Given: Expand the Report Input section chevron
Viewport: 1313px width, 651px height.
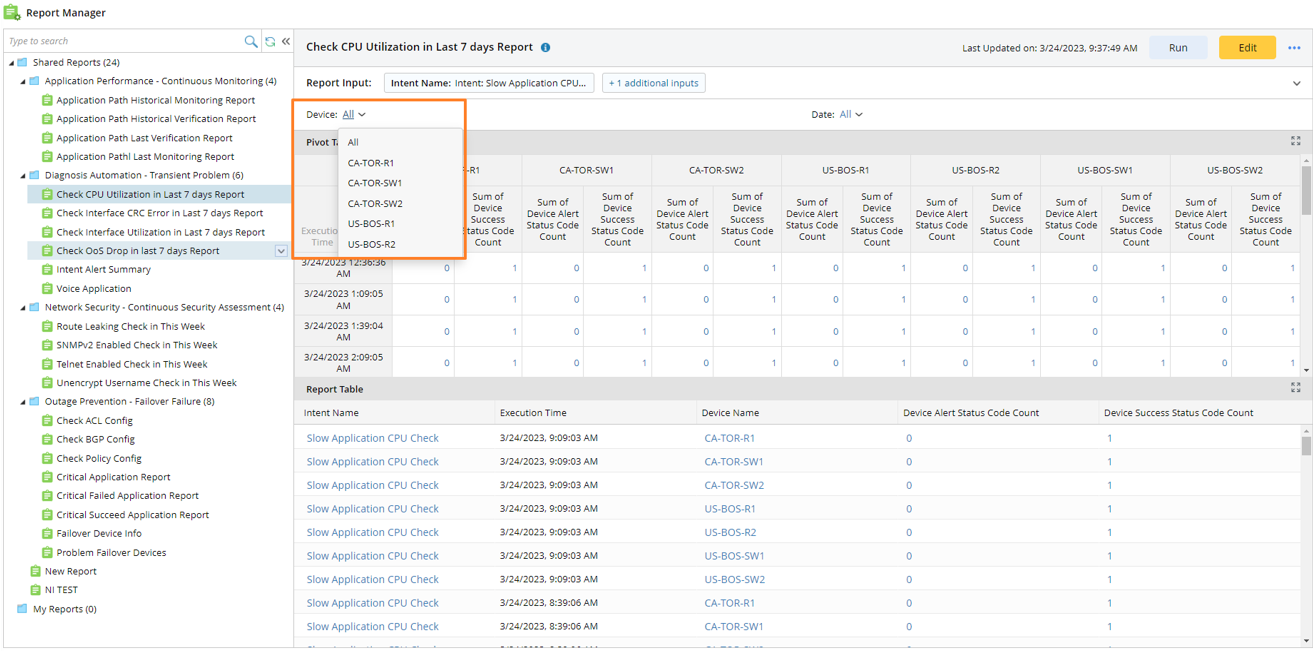Looking at the screenshot, I should point(1296,84).
